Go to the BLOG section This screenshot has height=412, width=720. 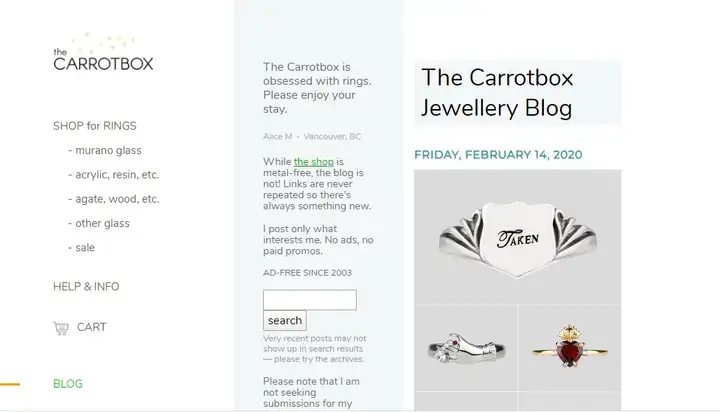(68, 384)
